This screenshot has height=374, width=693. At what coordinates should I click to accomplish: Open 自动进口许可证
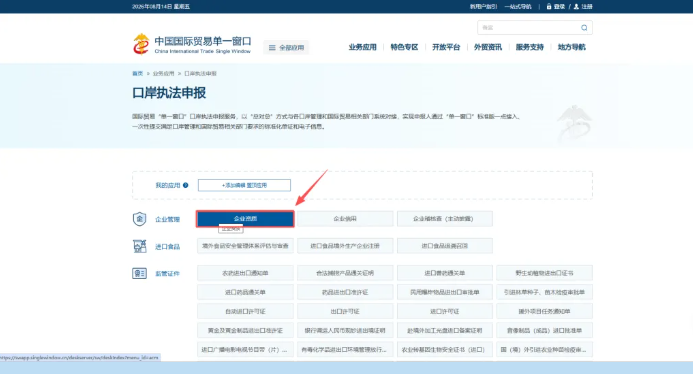click(x=245, y=311)
